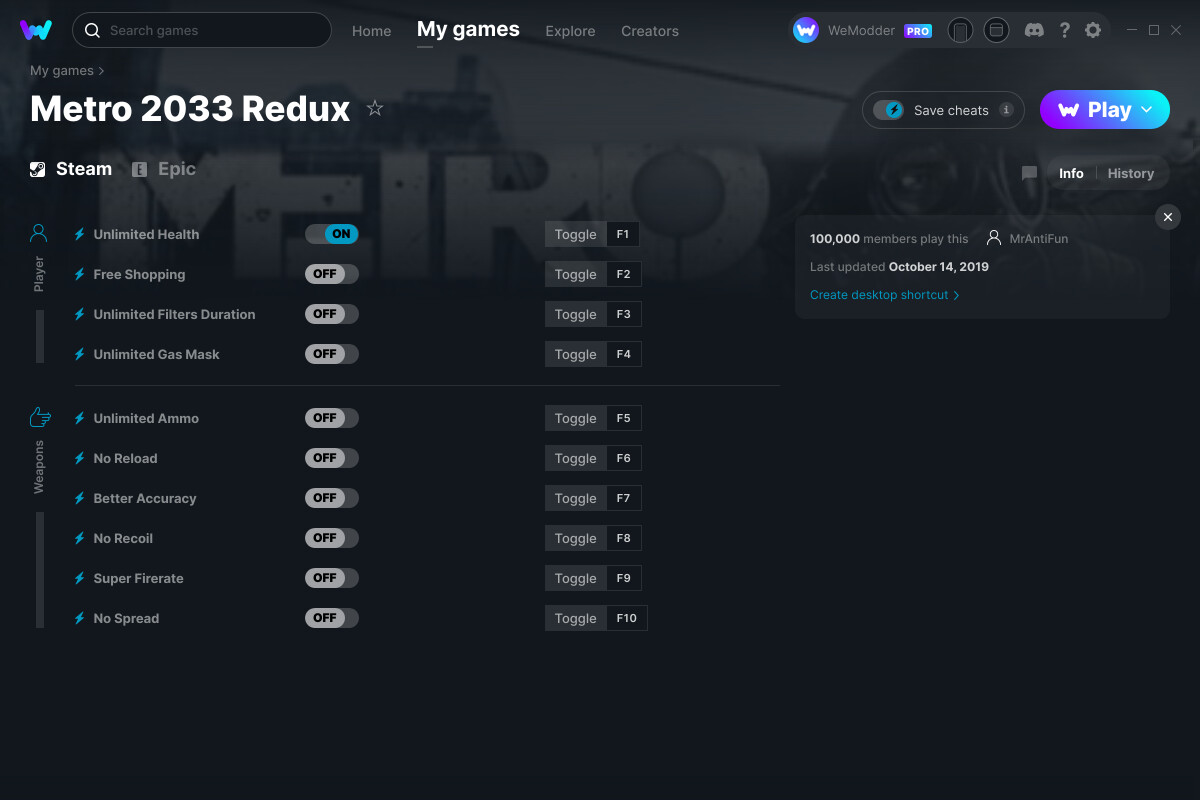The image size is (1200, 800).
Task: Select Epic platform tab
Action: tap(164, 169)
